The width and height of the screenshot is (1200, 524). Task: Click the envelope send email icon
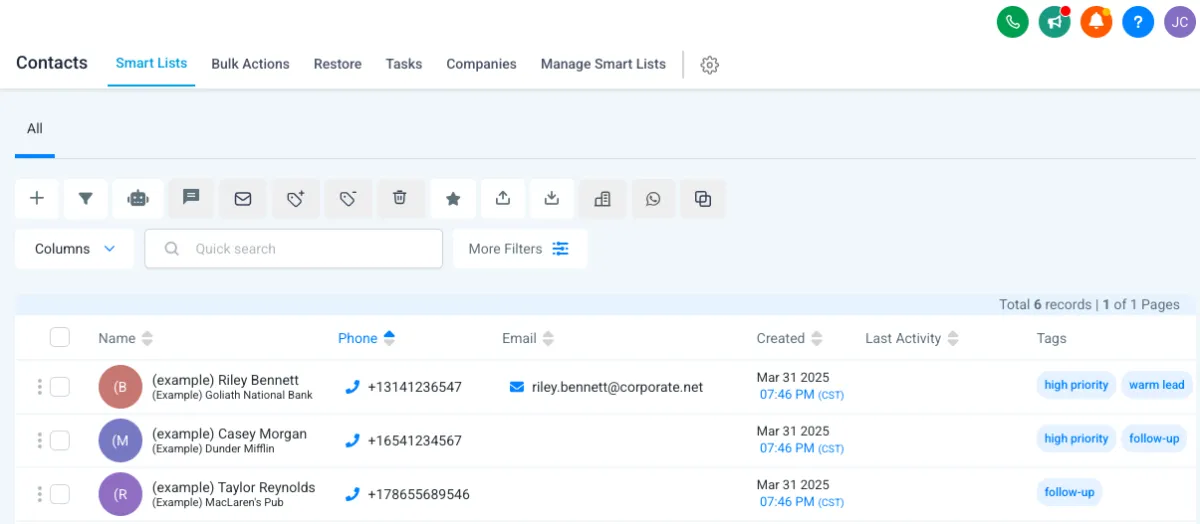click(x=243, y=198)
